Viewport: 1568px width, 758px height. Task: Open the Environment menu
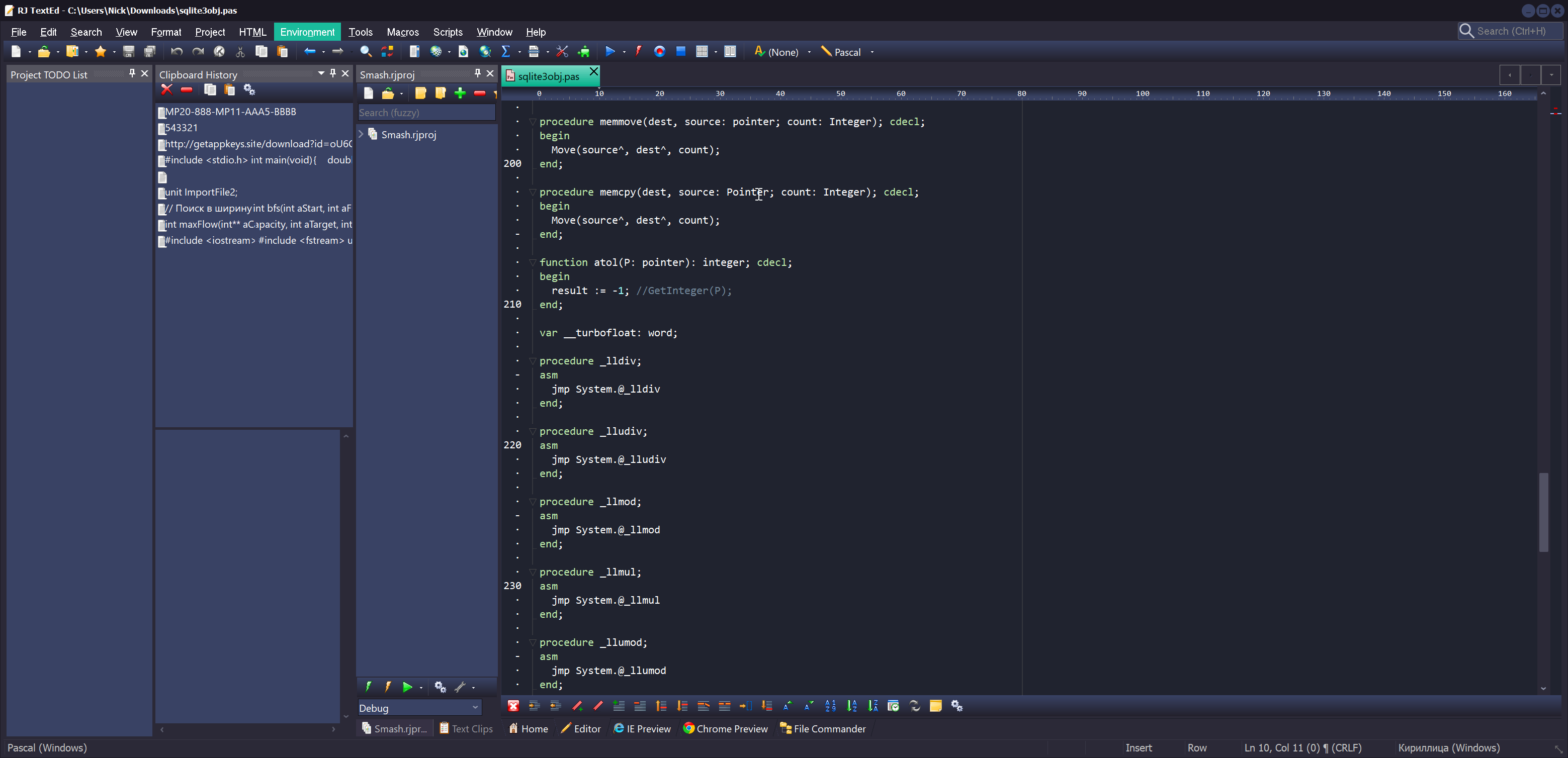pyautogui.click(x=307, y=32)
